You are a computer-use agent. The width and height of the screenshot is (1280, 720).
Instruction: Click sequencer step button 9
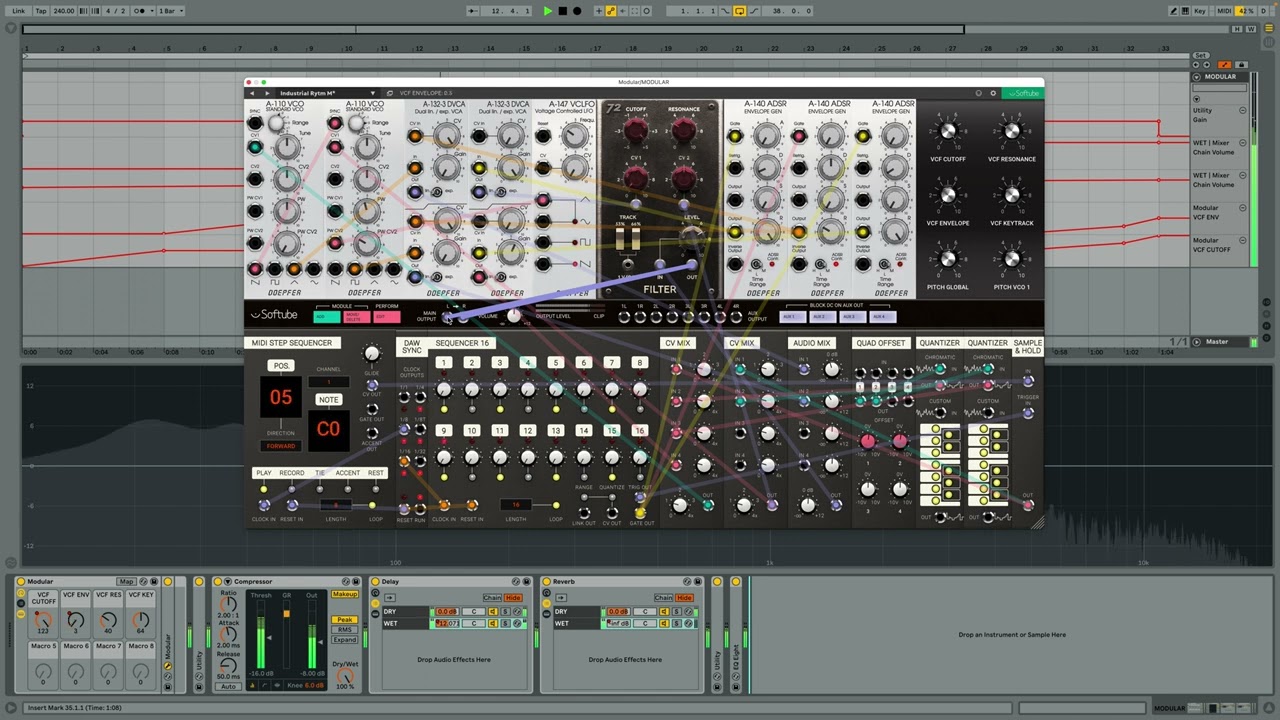pos(443,431)
